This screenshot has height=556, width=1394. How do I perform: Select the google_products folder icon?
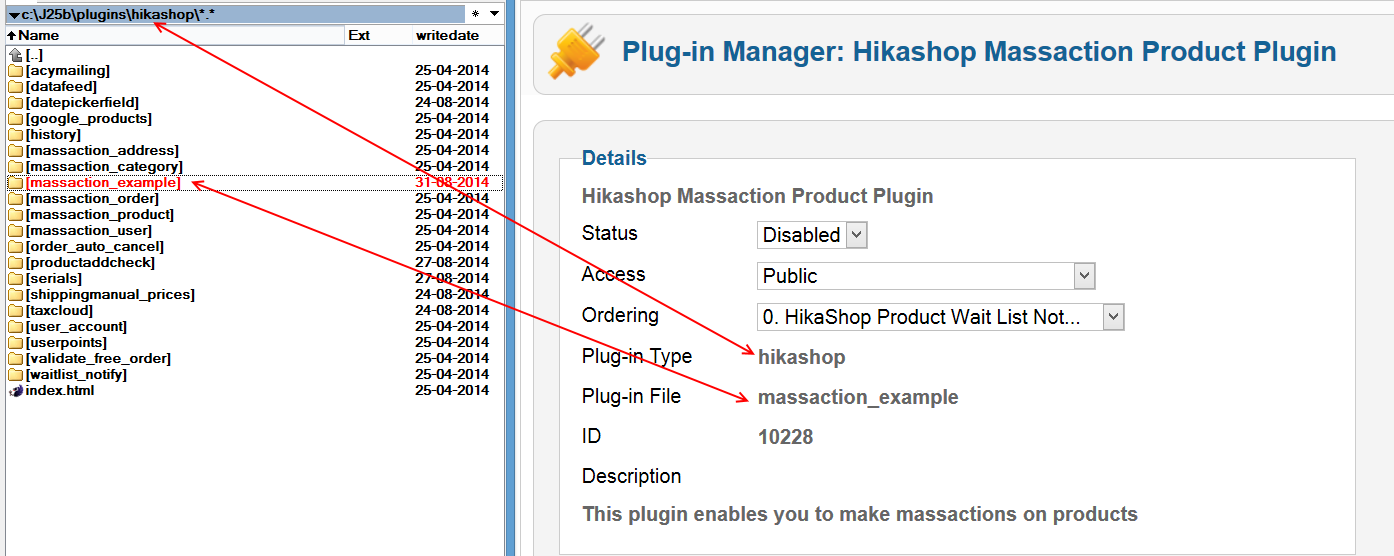click(x=15, y=119)
